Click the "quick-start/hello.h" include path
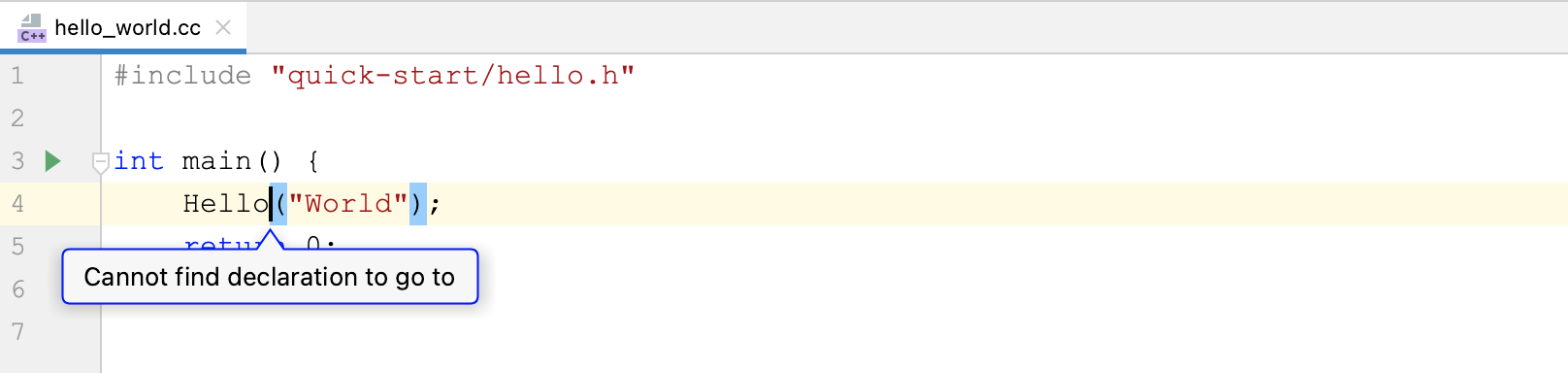 tap(453, 76)
